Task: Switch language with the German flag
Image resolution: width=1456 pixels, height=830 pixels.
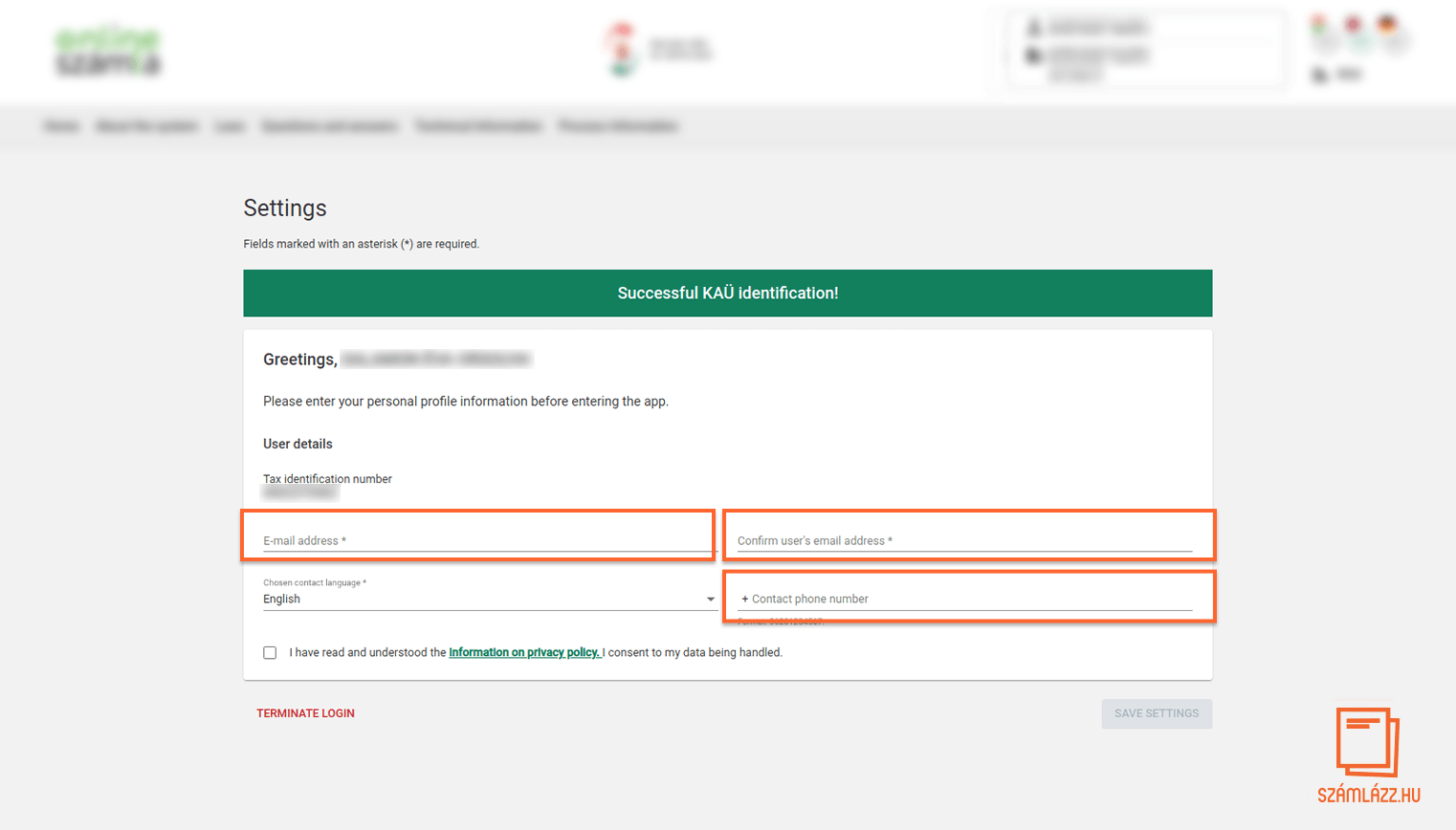Action: click(x=1387, y=25)
